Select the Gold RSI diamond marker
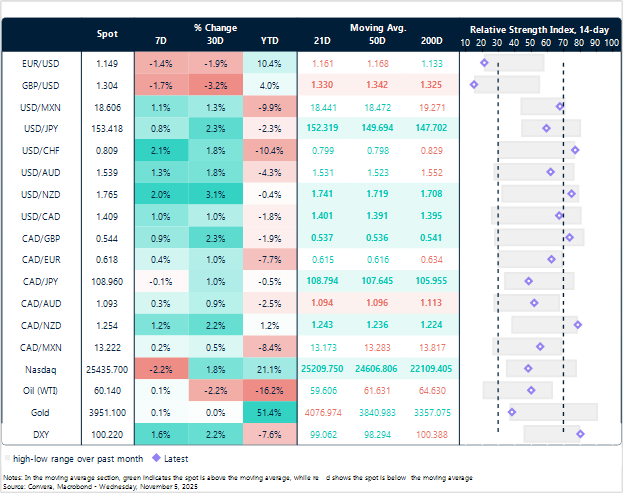 coord(512,412)
